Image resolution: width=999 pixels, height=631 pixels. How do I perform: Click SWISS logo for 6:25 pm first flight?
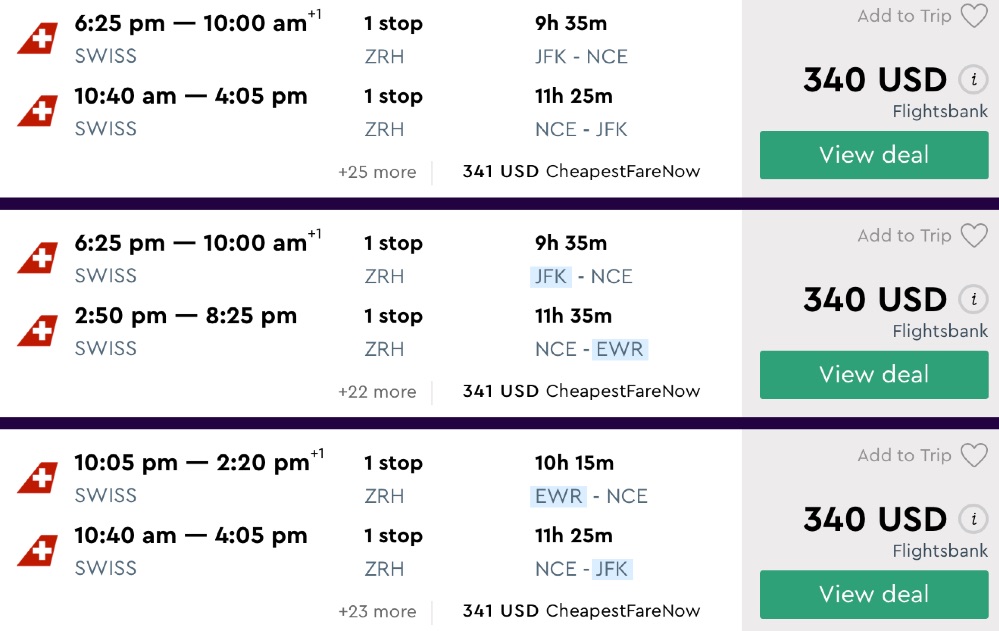point(37,38)
